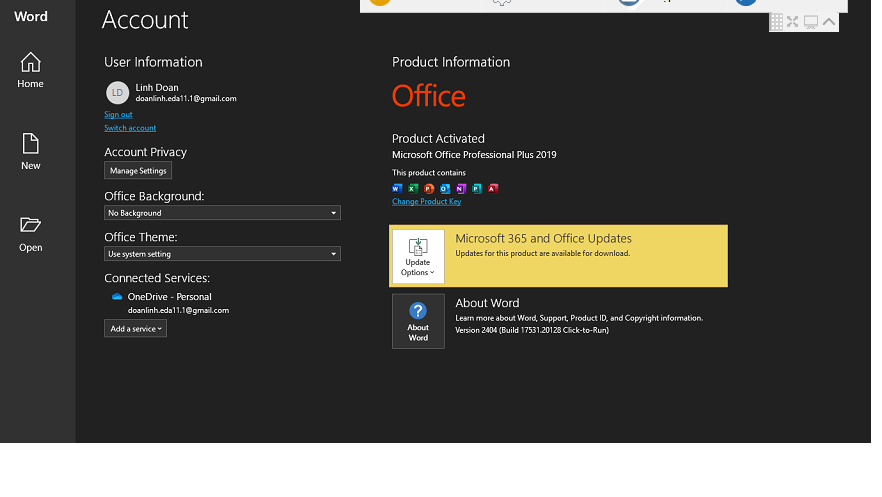Open the Update Options menu

(418, 256)
